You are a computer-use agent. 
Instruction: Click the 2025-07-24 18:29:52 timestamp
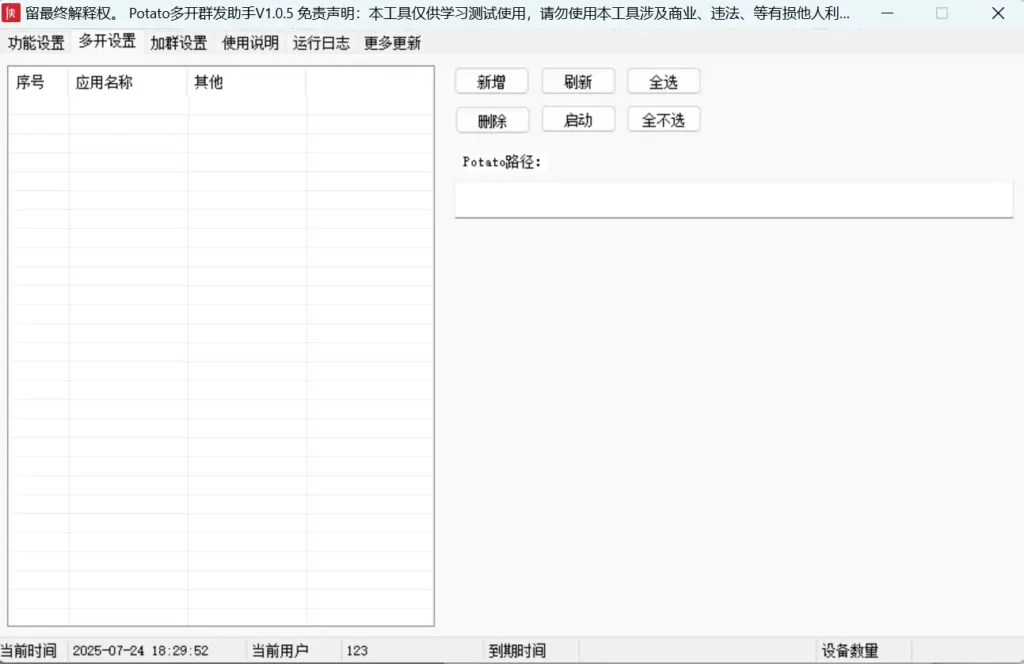click(x=140, y=650)
